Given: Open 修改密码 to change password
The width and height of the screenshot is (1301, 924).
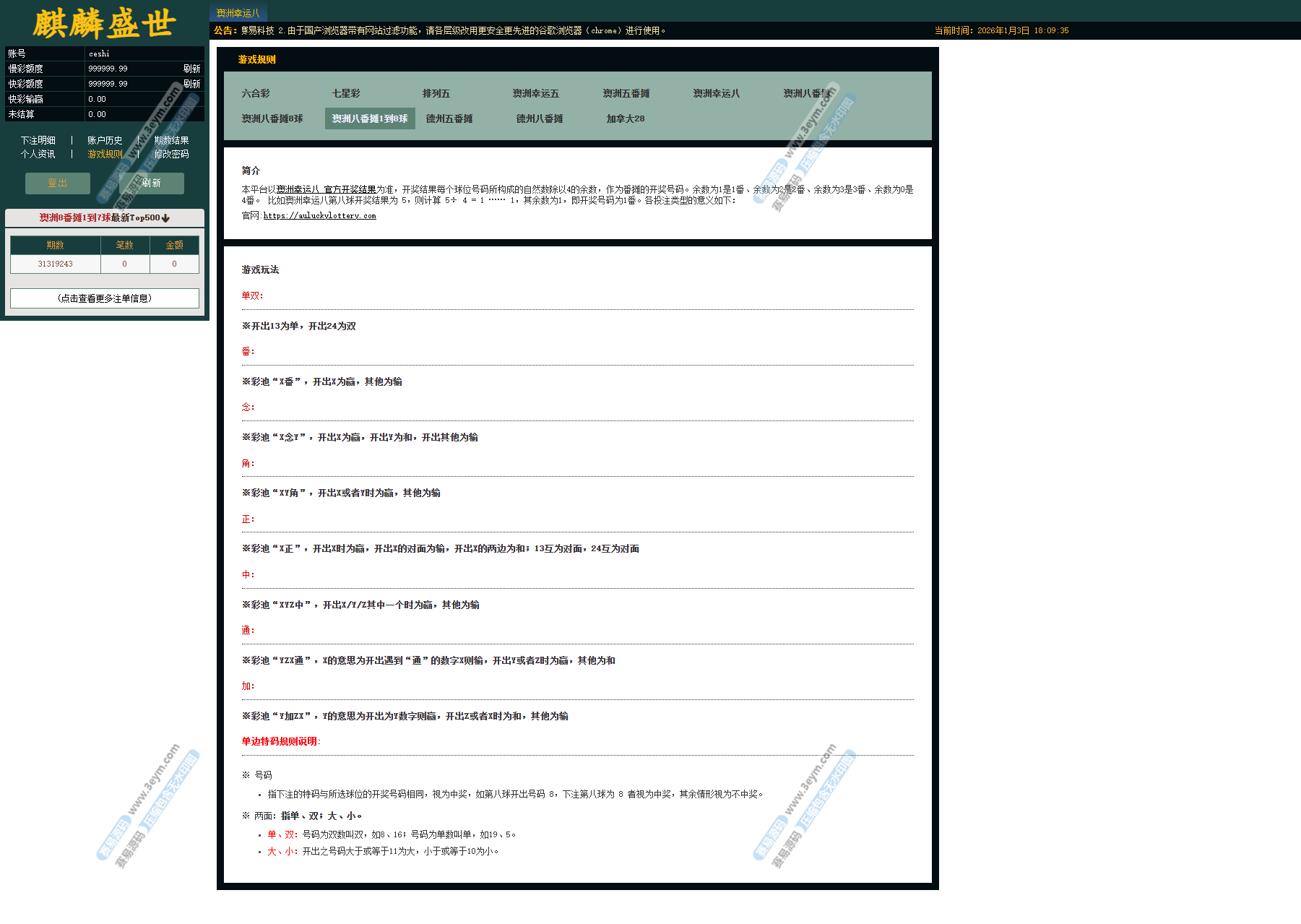Looking at the screenshot, I should click(171, 155).
